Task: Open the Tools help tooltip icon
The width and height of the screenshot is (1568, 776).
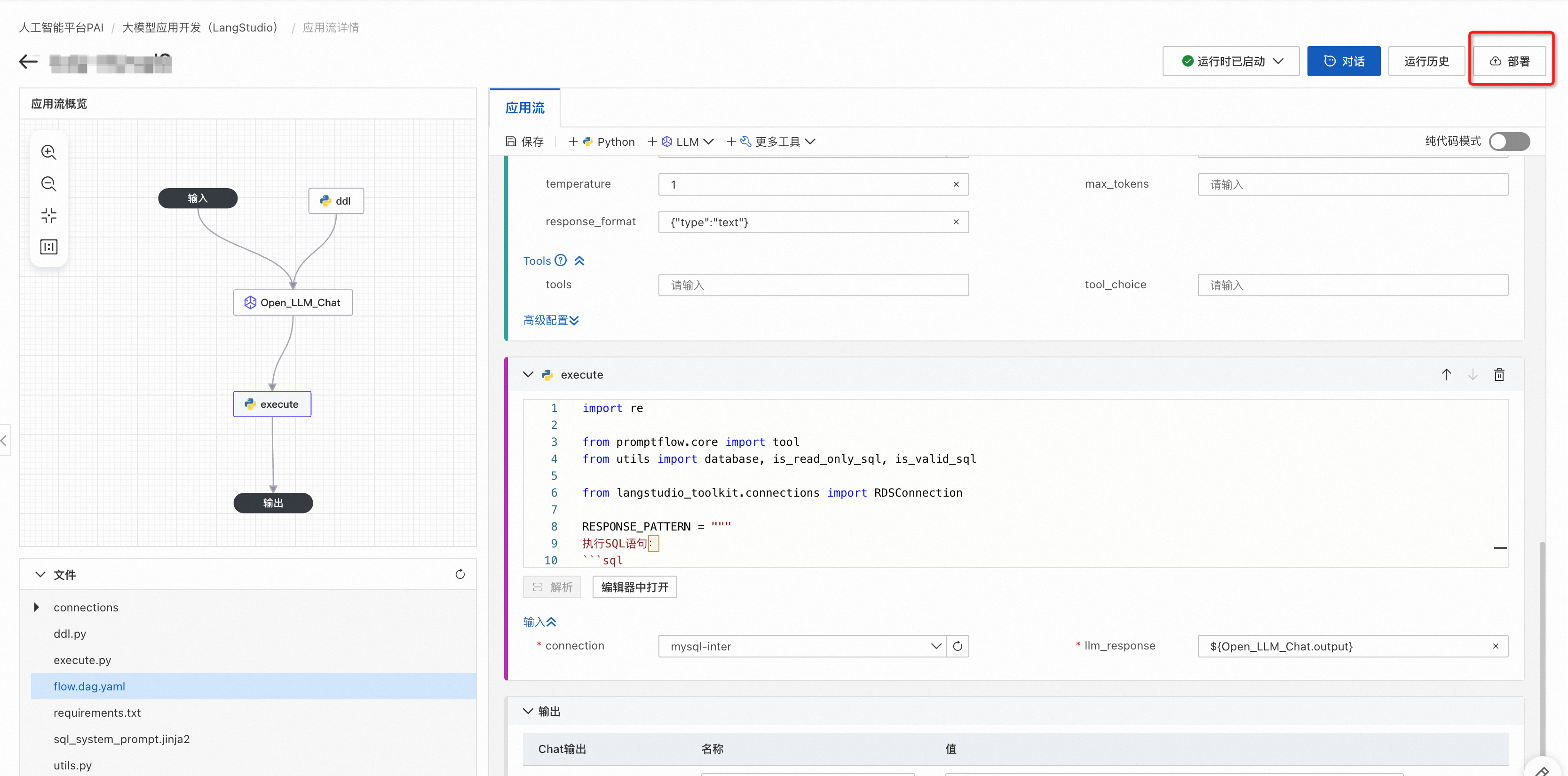Action: tap(561, 261)
